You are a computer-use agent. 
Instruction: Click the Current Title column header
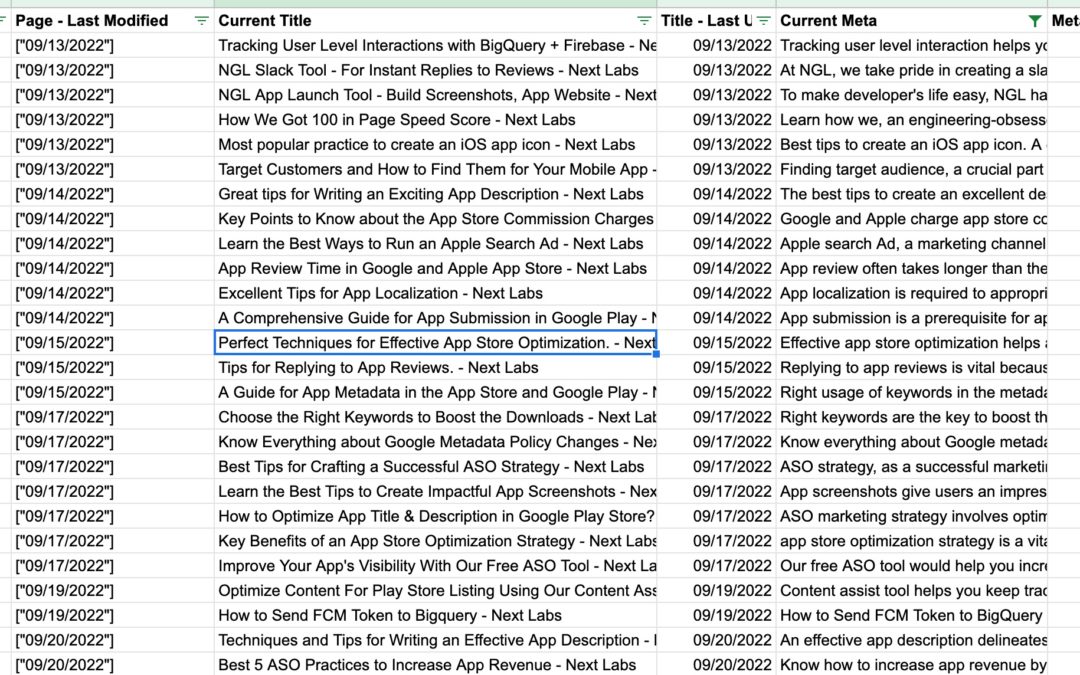point(420,21)
